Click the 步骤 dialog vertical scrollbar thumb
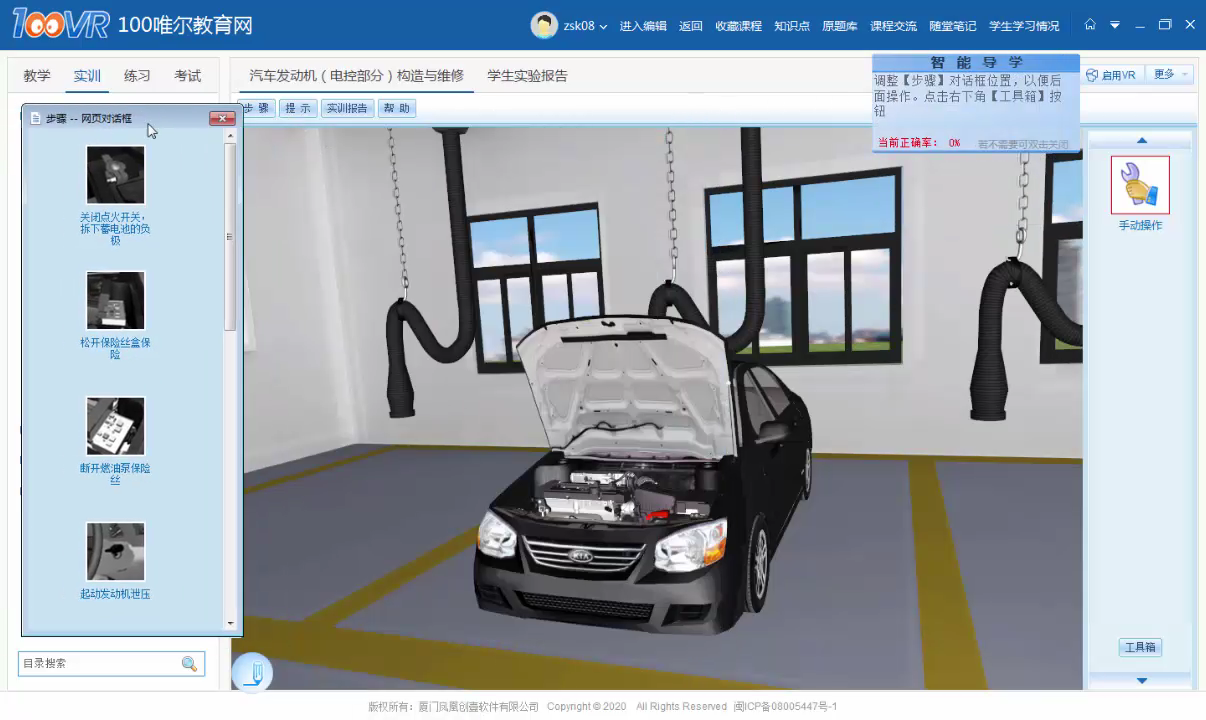This screenshot has height=720, width=1206. pos(230,237)
